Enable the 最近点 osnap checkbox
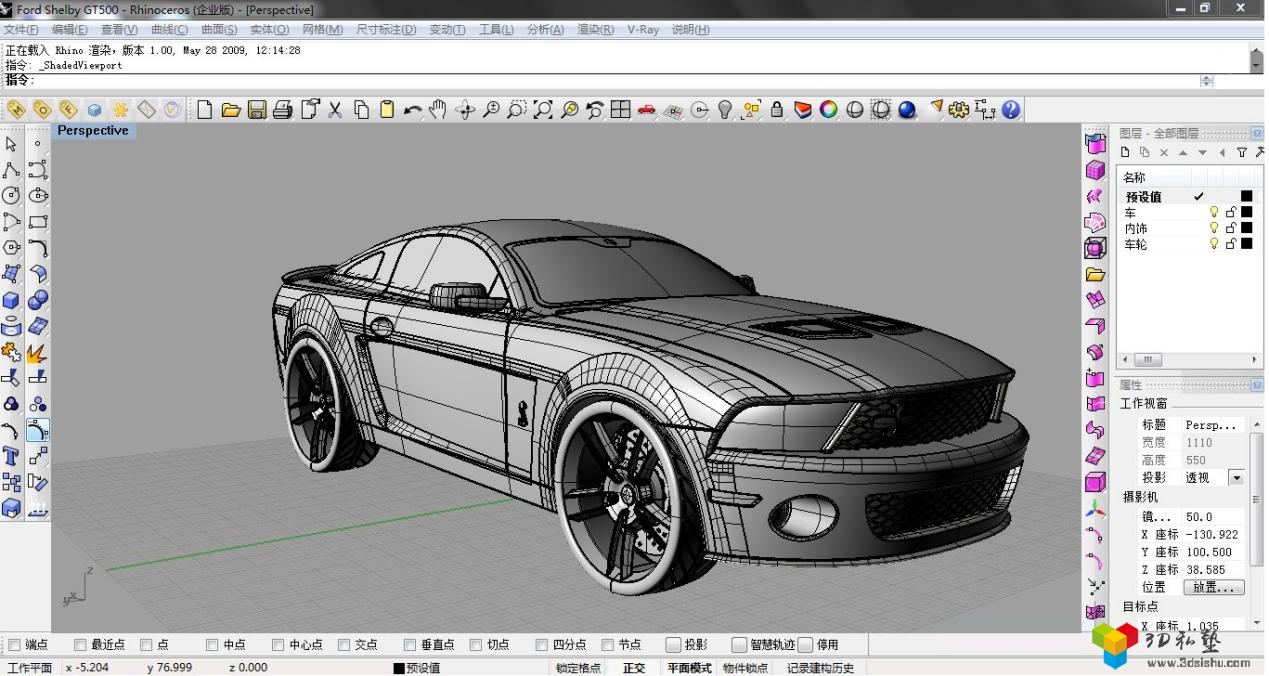 click(80, 645)
